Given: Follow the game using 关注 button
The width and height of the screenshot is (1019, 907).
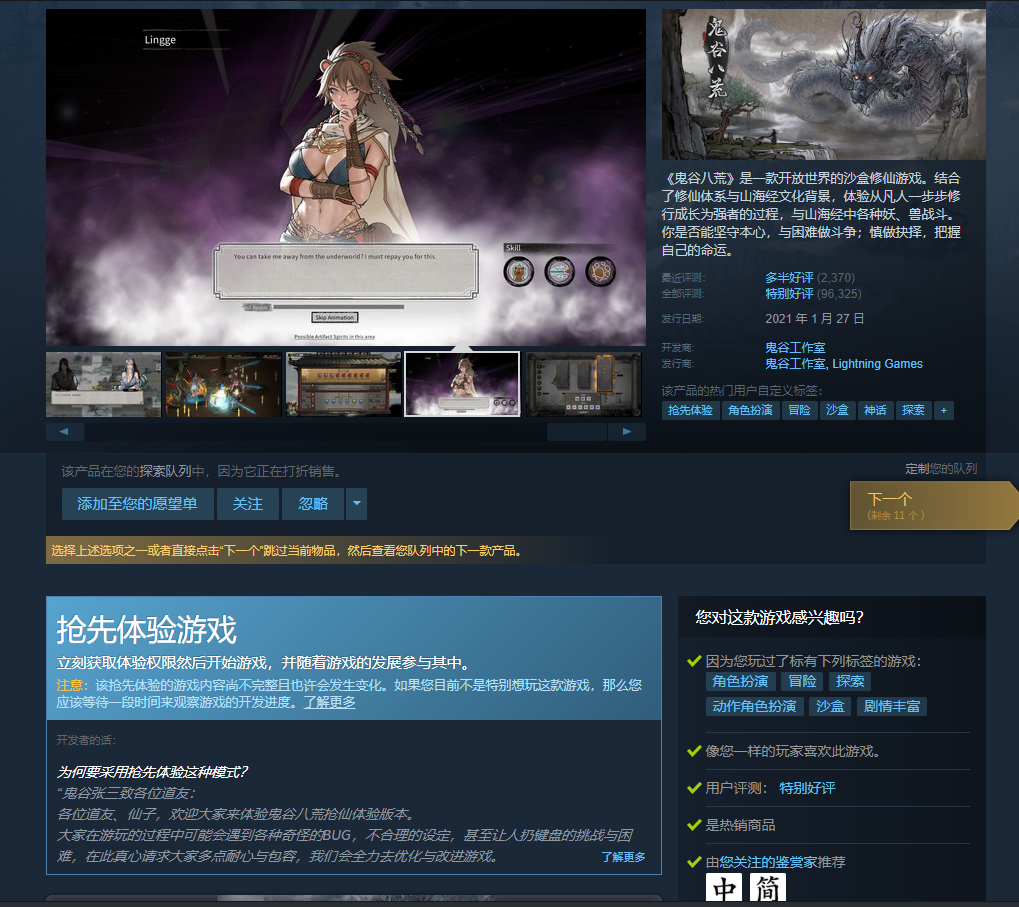Looking at the screenshot, I should point(248,504).
